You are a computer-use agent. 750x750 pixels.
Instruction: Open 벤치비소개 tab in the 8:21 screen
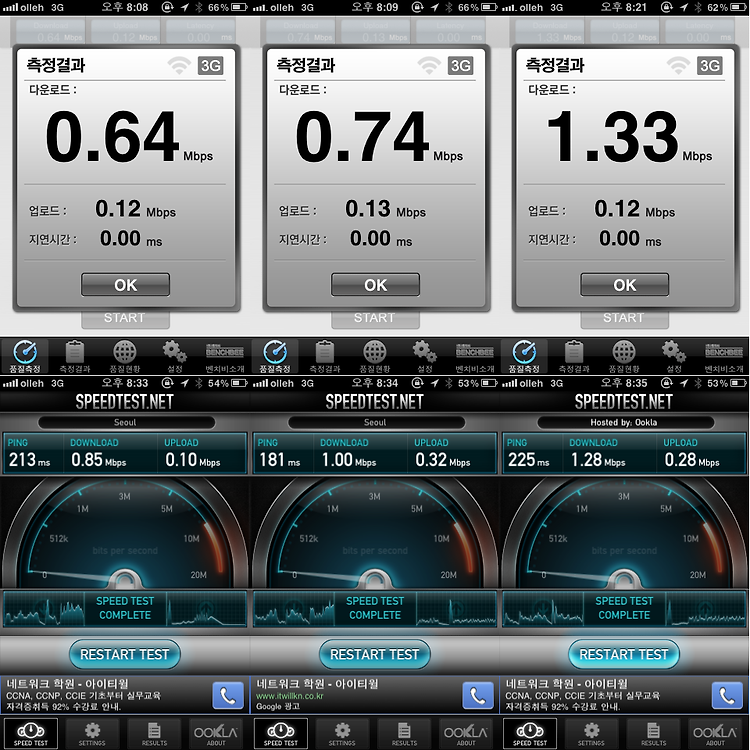click(724, 356)
